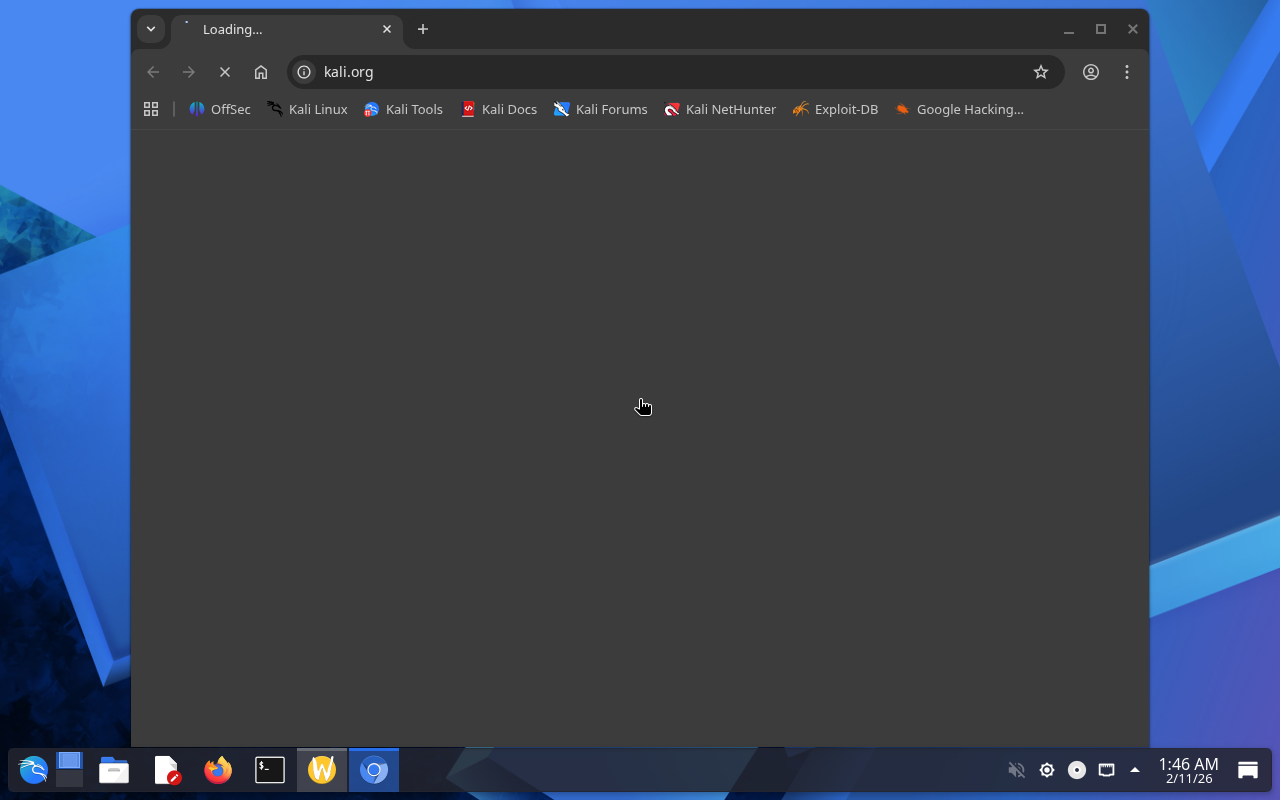Image resolution: width=1280 pixels, height=800 pixels.
Task: Go to Kali Docs bookmark
Action: point(498,109)
